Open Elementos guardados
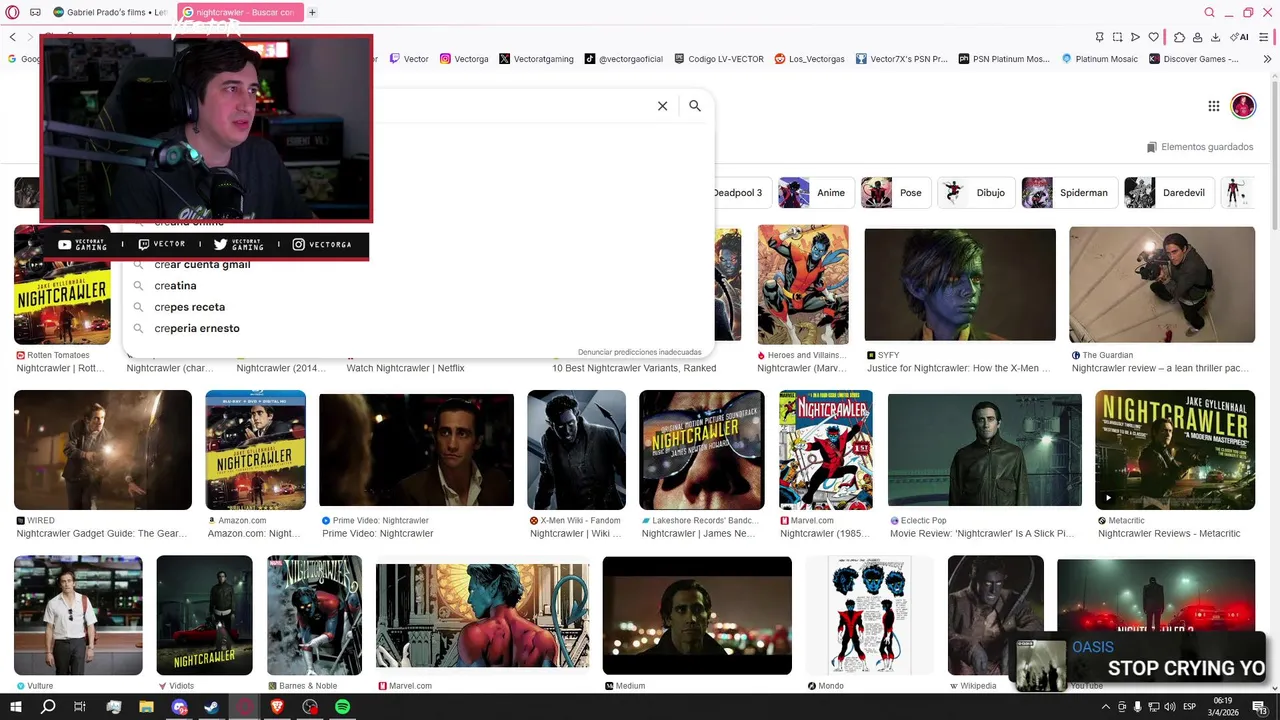 click(1199, 147)
